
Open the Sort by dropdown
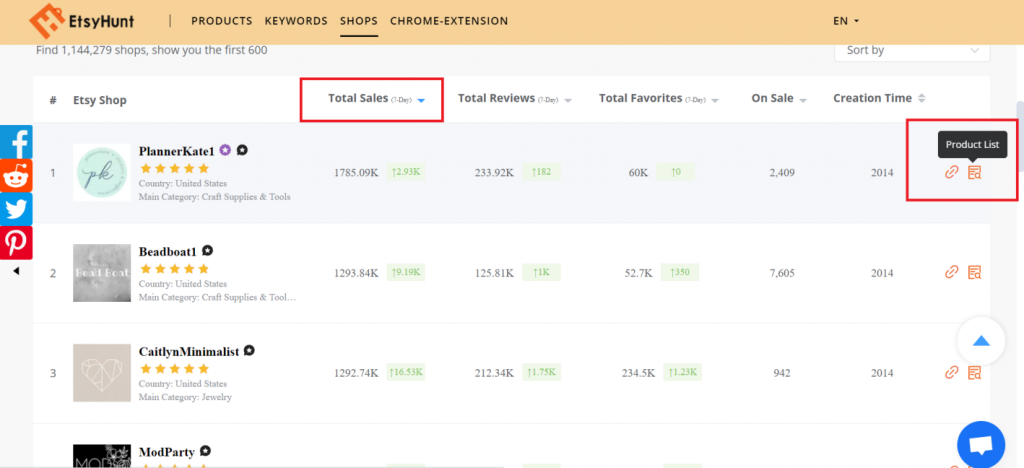pos(911,50)
